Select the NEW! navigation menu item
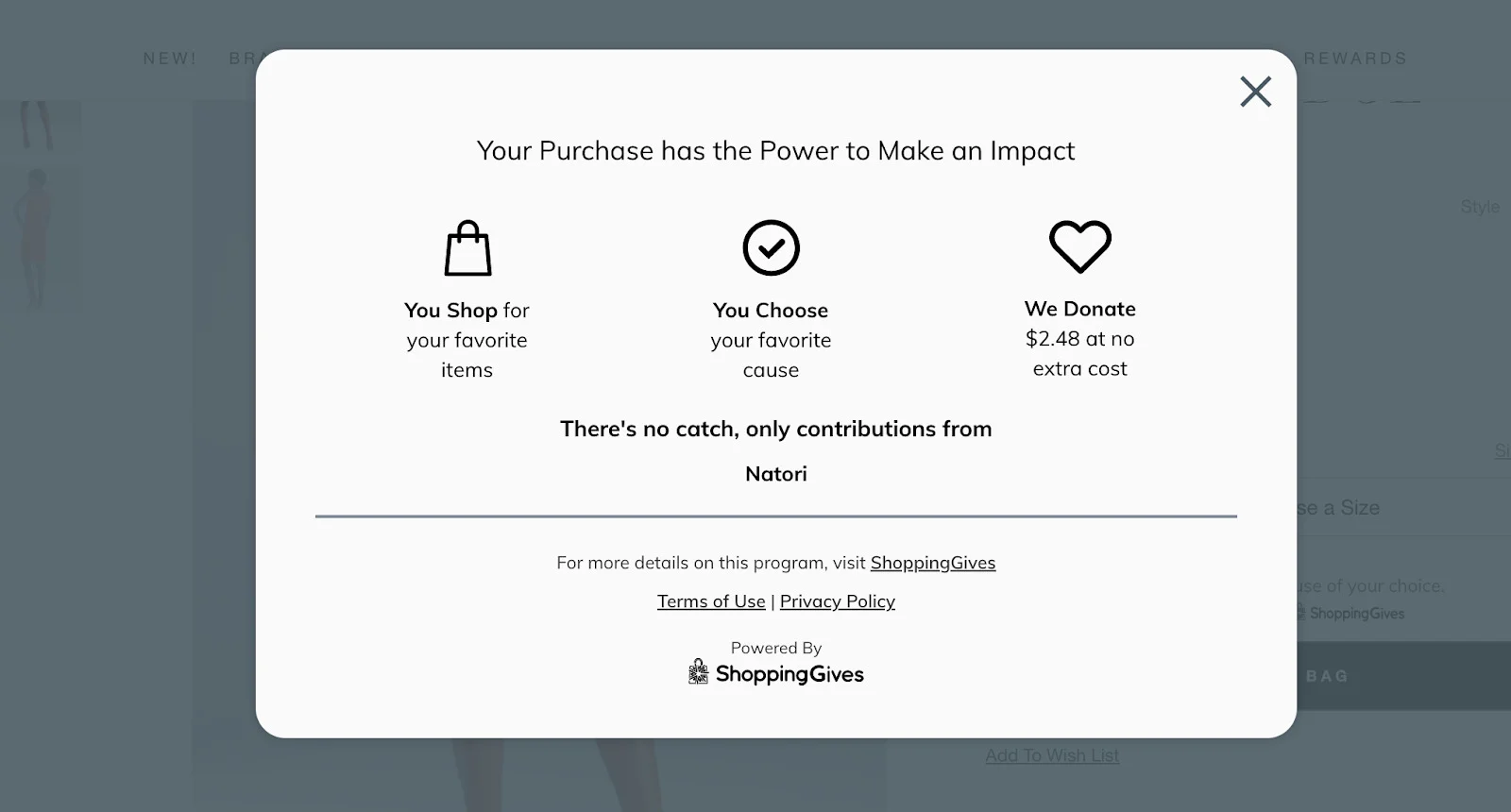This screenshot has height=812, width=1511. (x=169, y=58)
